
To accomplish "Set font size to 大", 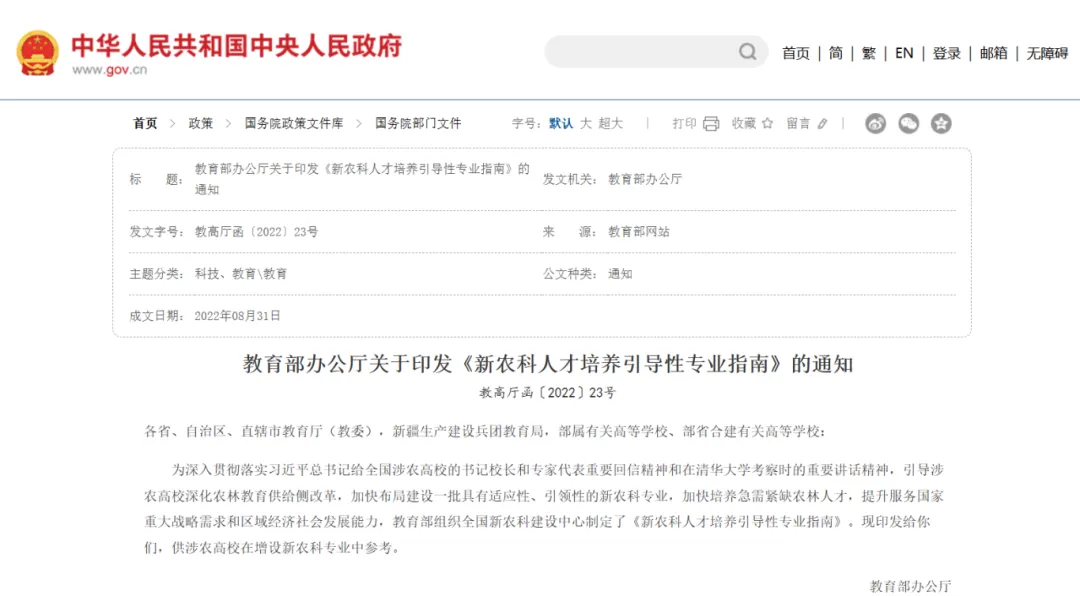I will pyautogui.click(x=585, y=123).
